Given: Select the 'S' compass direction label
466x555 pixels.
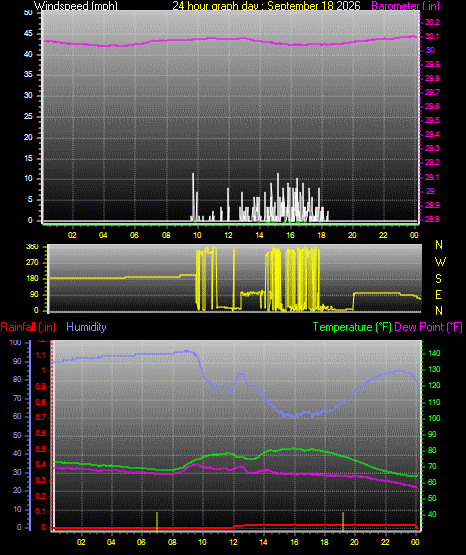Looking at the screenshot, I should (x=438, y=279).
